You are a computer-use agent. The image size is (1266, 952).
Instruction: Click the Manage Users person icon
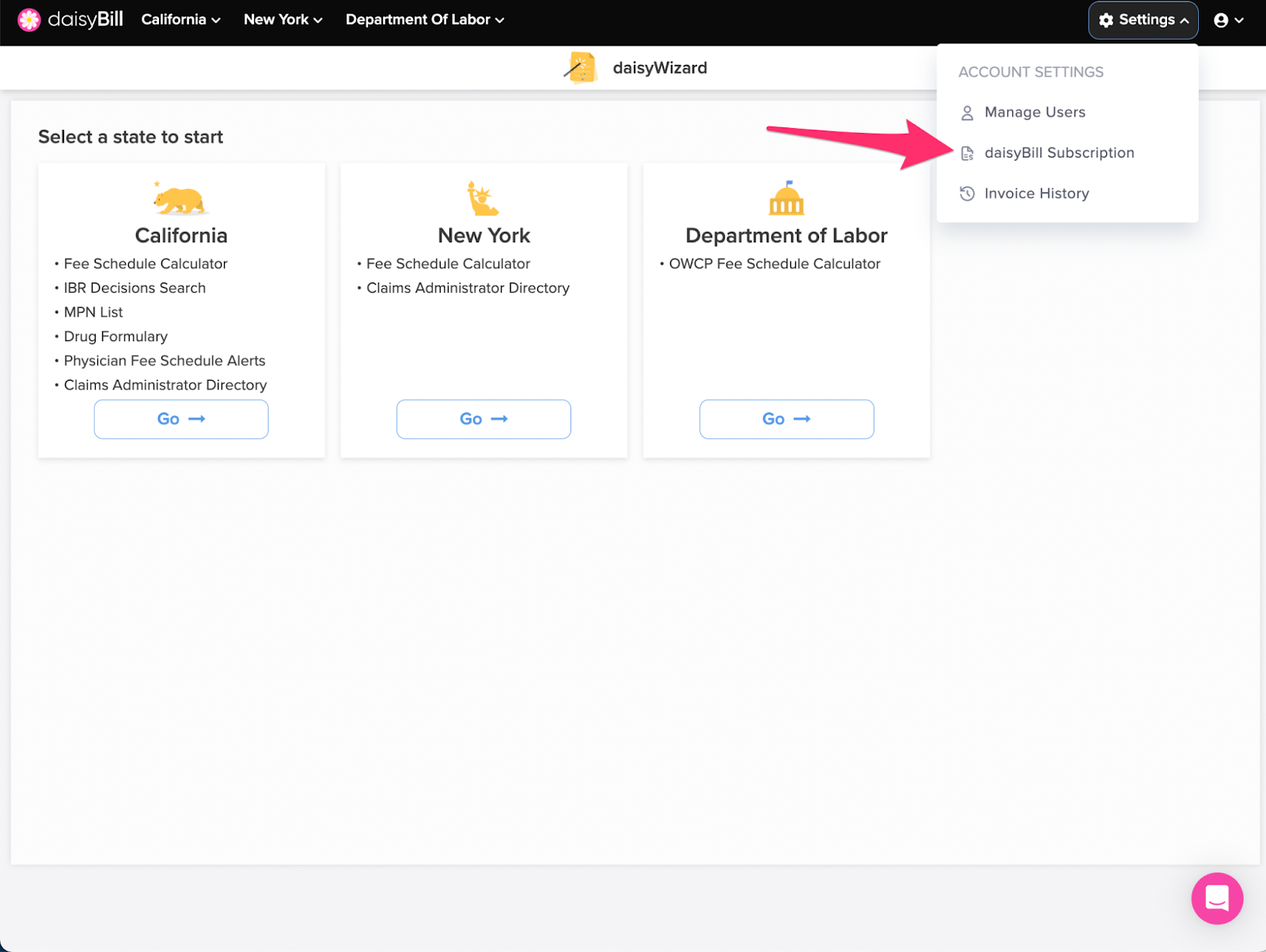click(967, 113)
